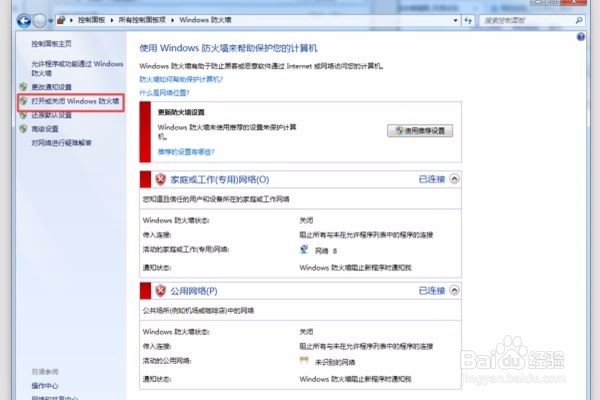The height and width of the screenshot is (400, 600).
Task: Open 打开或关闭 Windows 防火墙 link
Action: [x=75, y=101]
